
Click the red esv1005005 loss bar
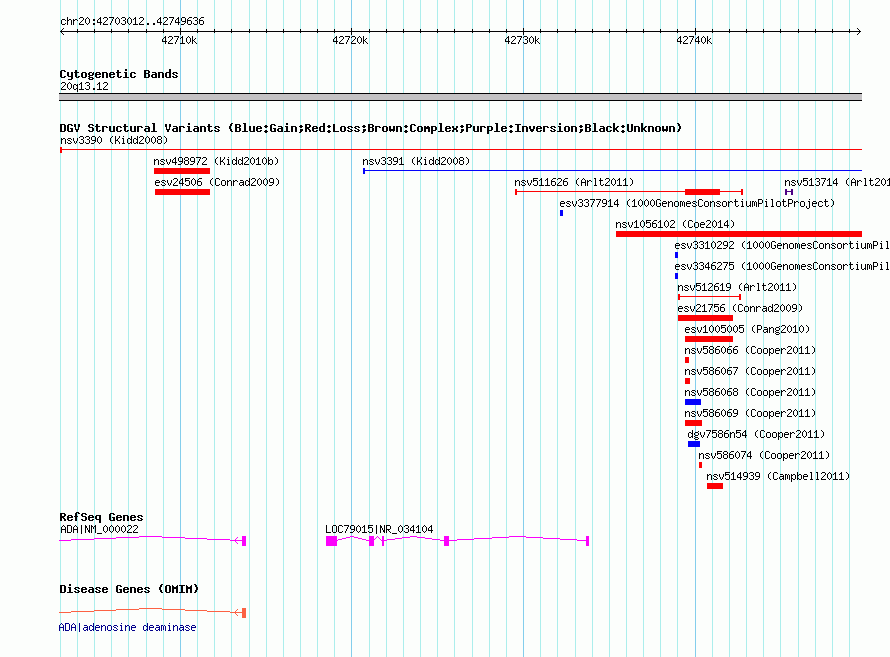point(709,339)
